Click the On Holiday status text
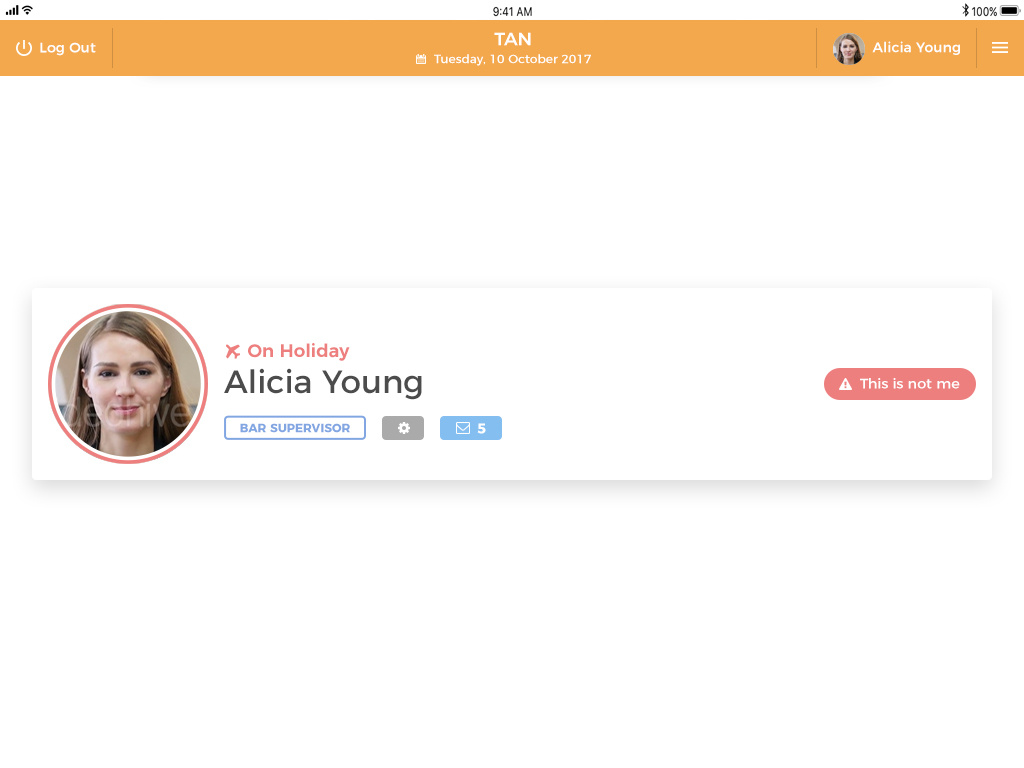Image resolution: width=1024 pixels, height=768 pixels. (x=298, y=351)
